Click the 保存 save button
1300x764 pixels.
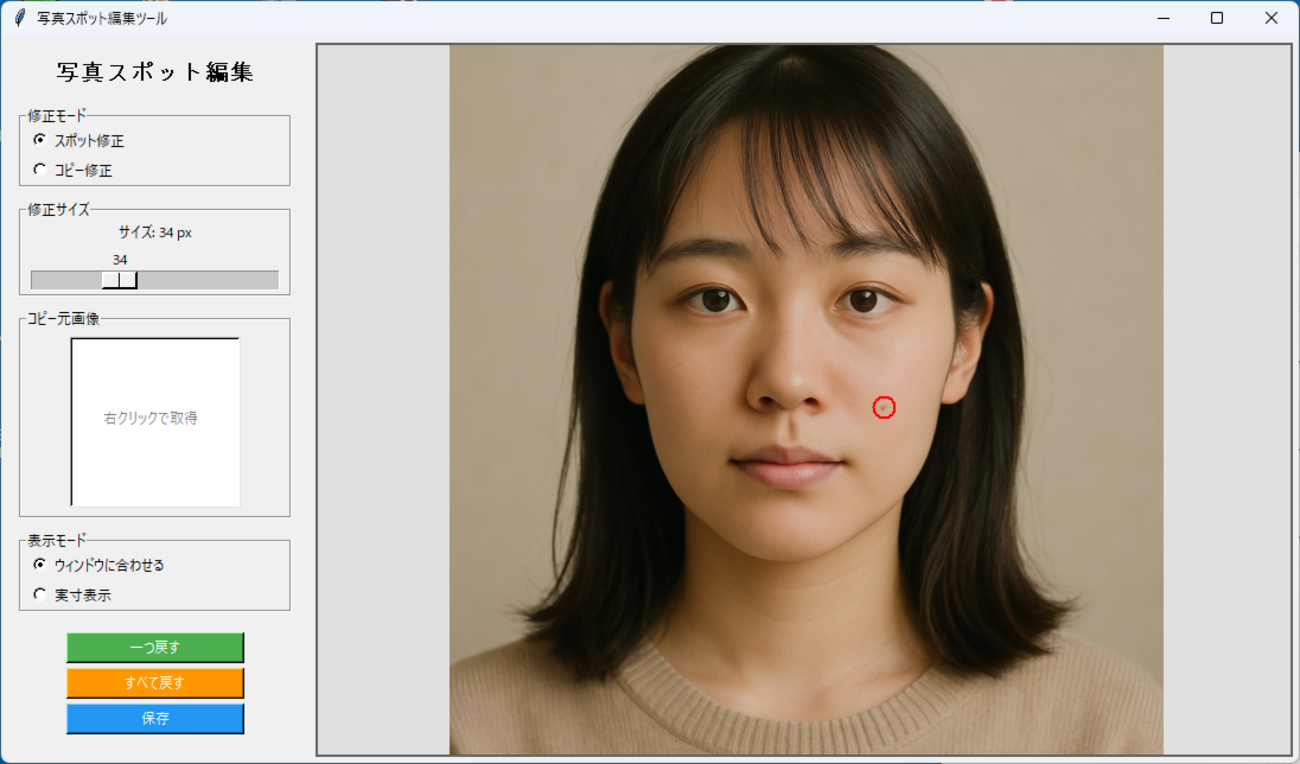click(x=155, y=719)
